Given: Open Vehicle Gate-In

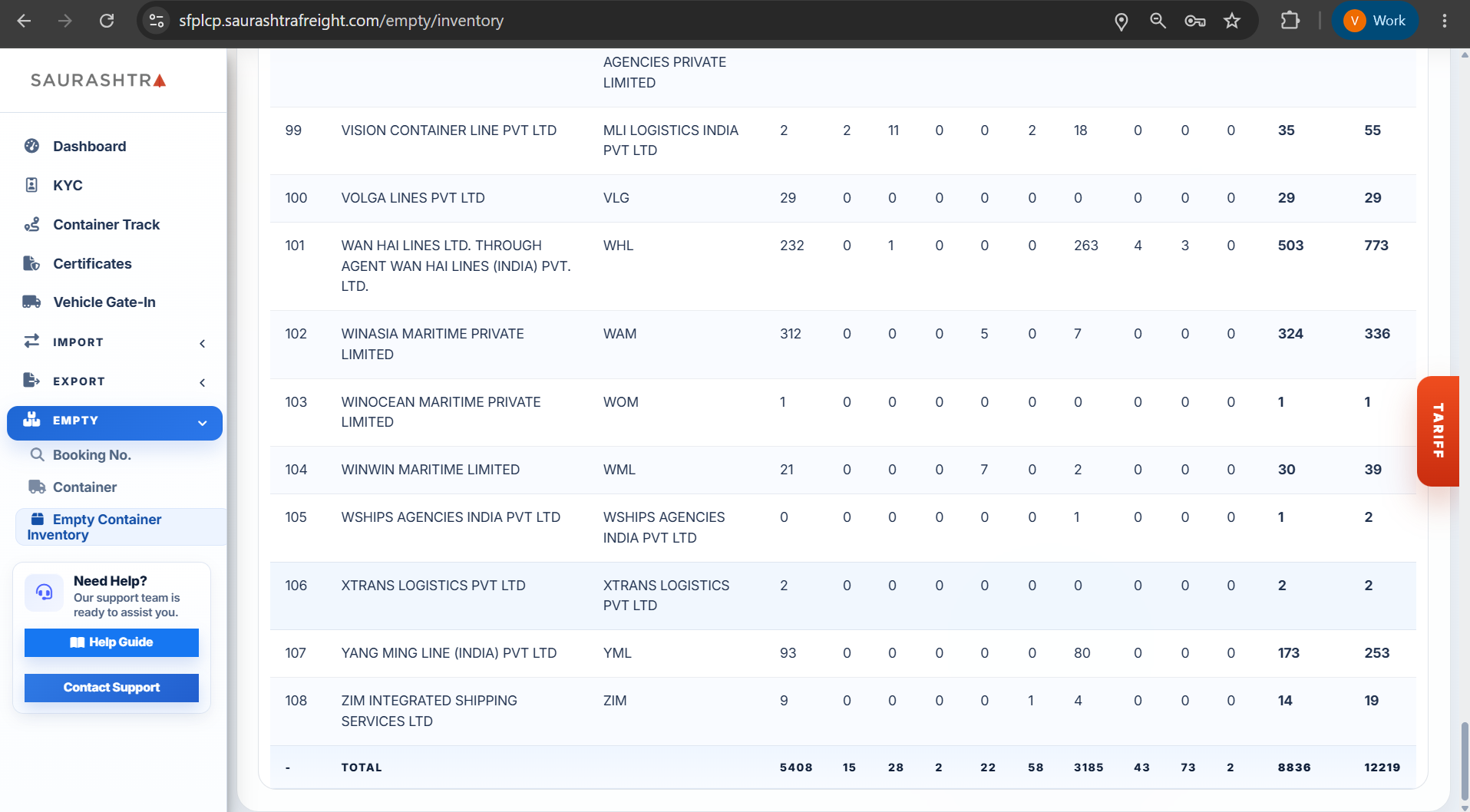Looking at the screenshot, I should (x=104, y=302).
